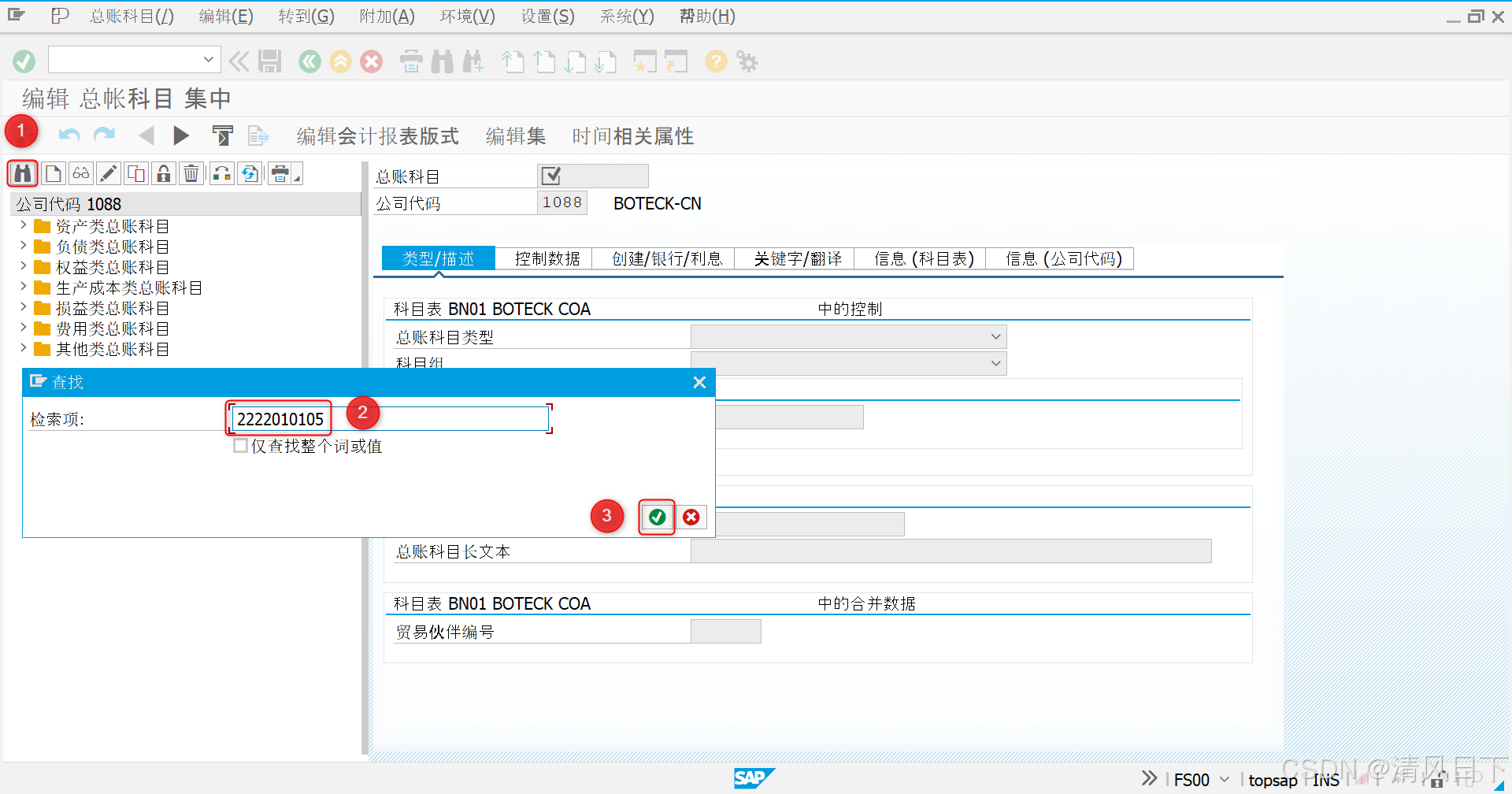
Task: Open the 环境(V) menu
Action: coord(466,16)
